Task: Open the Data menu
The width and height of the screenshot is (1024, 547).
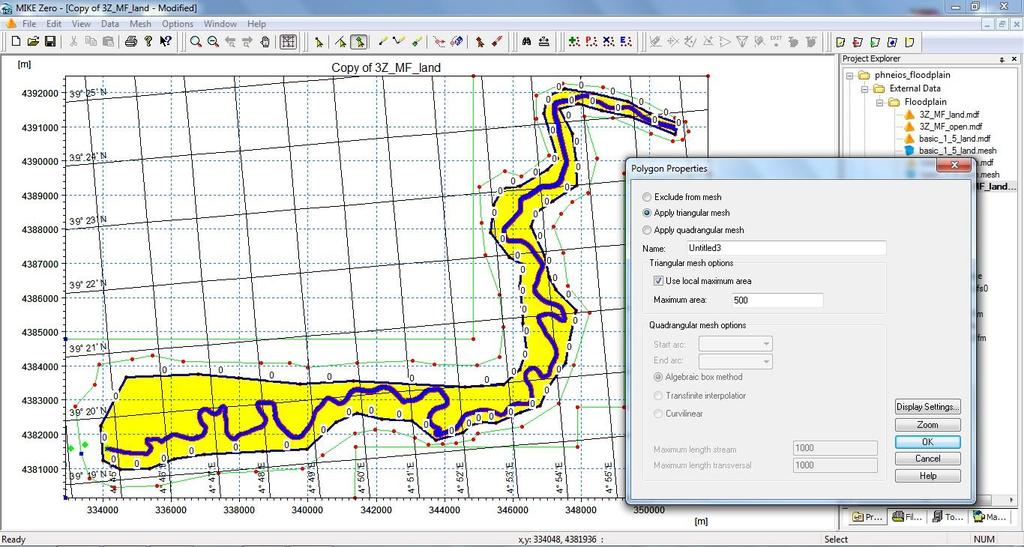Action: 110,23
